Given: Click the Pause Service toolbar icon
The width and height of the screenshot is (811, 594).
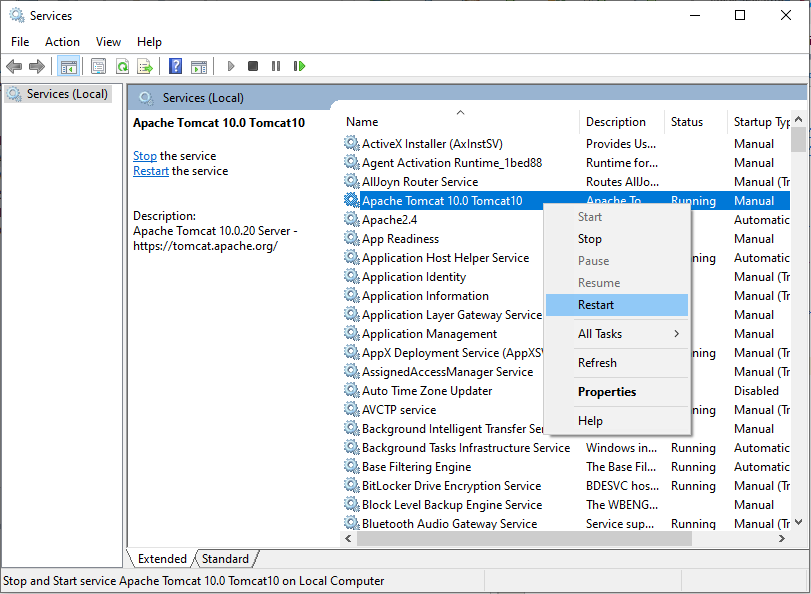Looking at the screenshot, I should [276, 66].
